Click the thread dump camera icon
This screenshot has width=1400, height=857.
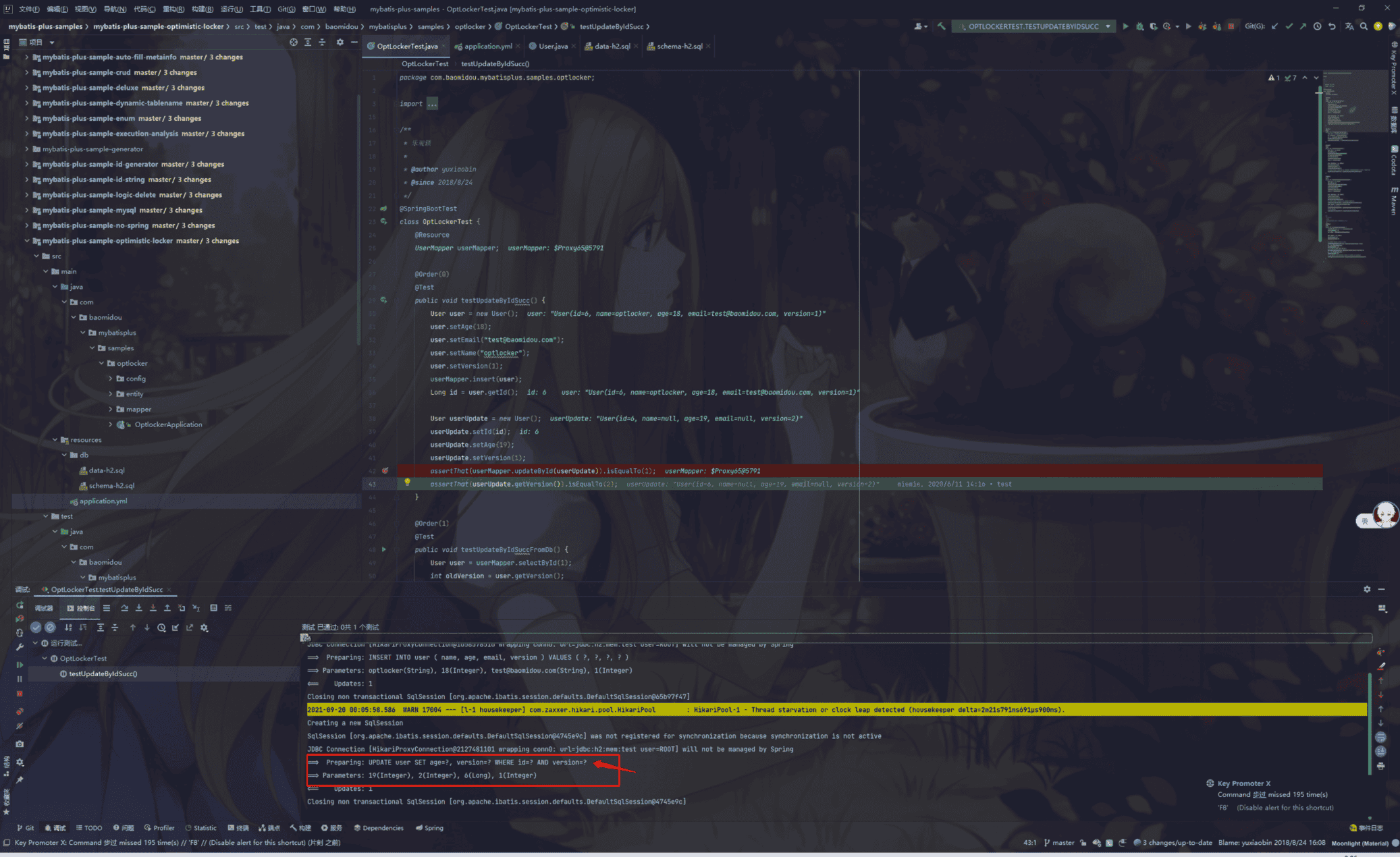tap(20, 744)
